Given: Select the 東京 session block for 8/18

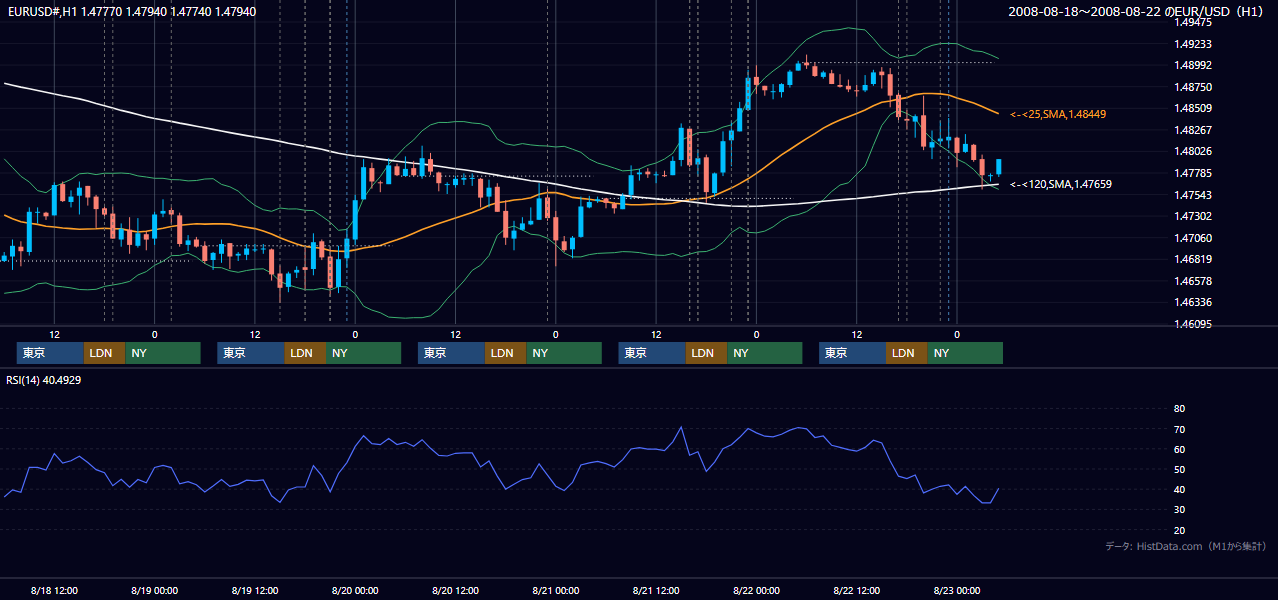Looking at the screenshot, I should 50,353.
